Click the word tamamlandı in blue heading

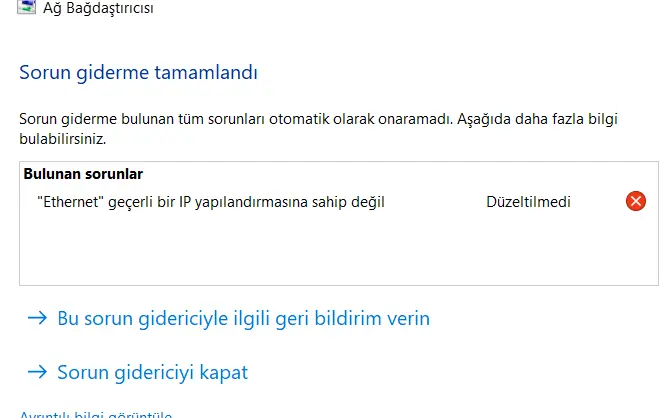click(x=206, y=72)
